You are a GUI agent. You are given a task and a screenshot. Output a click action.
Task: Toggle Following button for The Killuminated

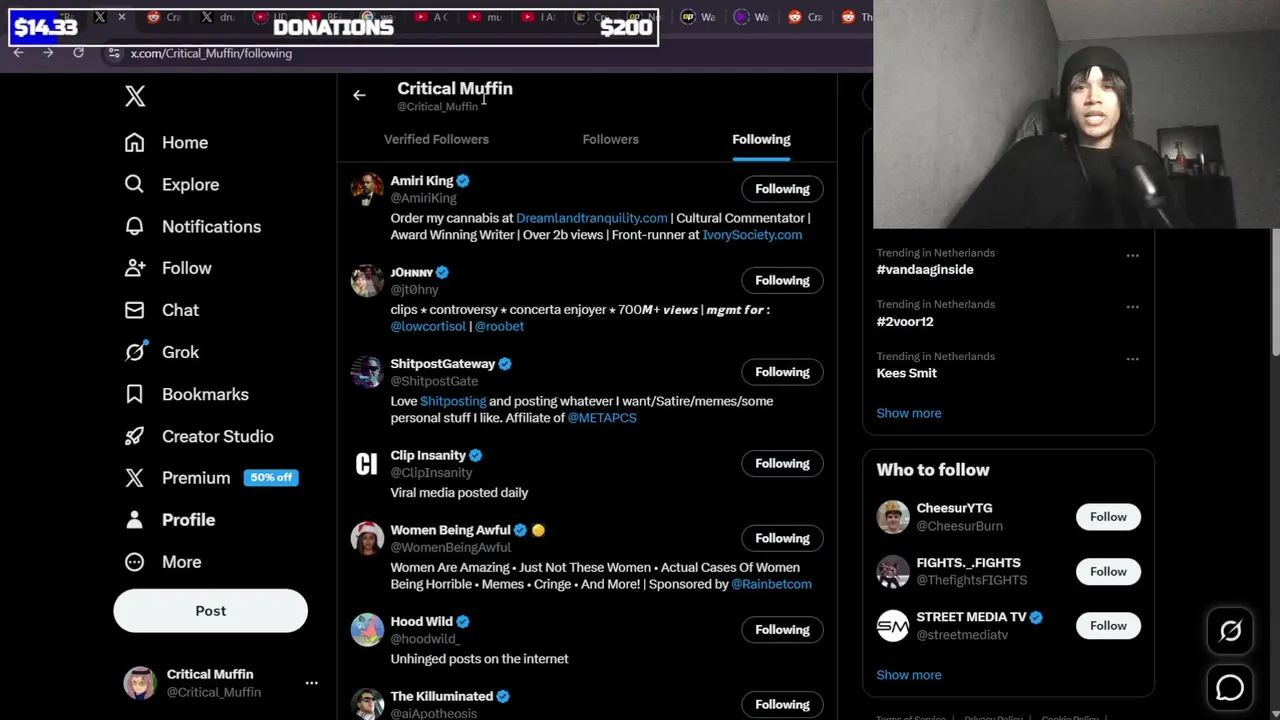tap(782, 704)
